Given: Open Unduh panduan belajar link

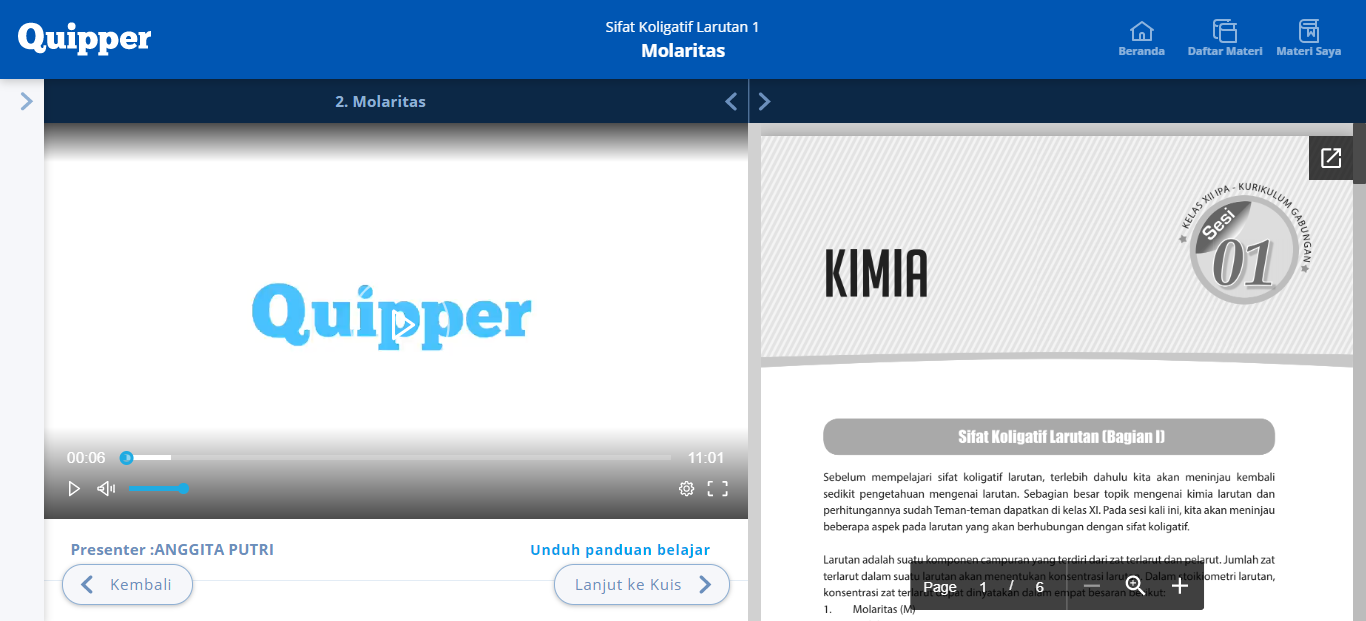Looking at the screenshot, I should tap(620, 549).
